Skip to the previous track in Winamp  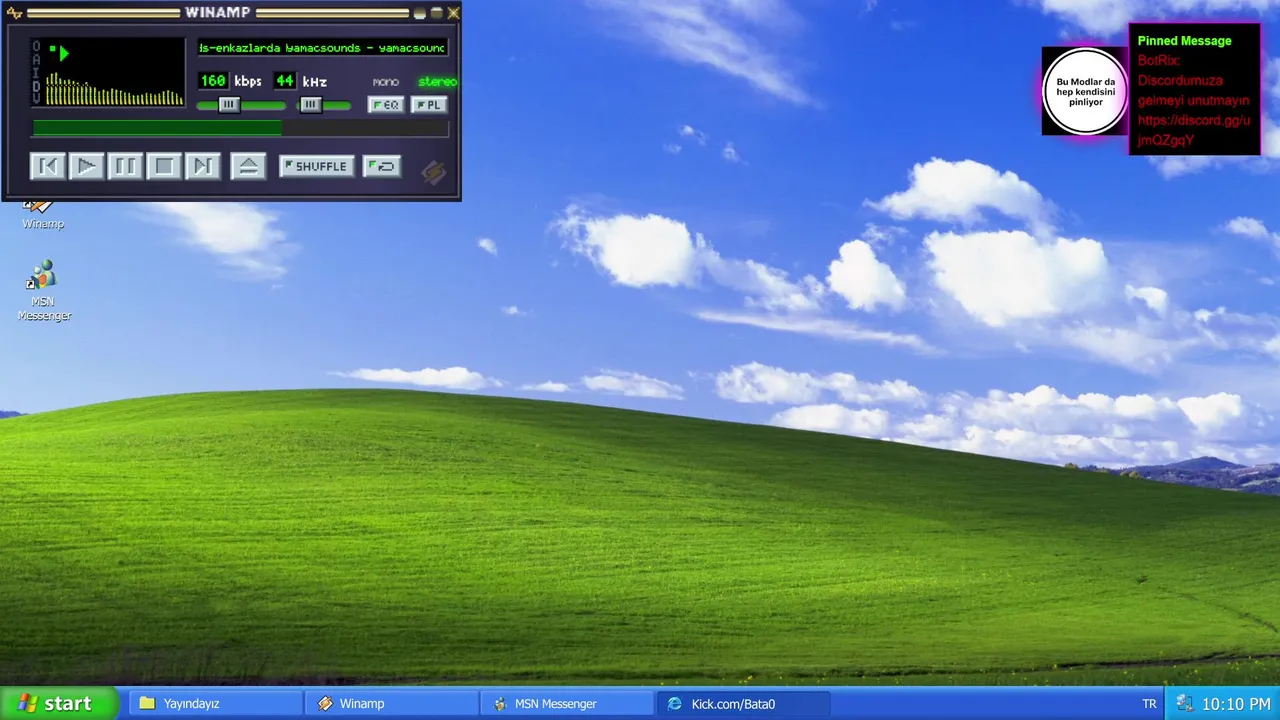click(47, 166)
